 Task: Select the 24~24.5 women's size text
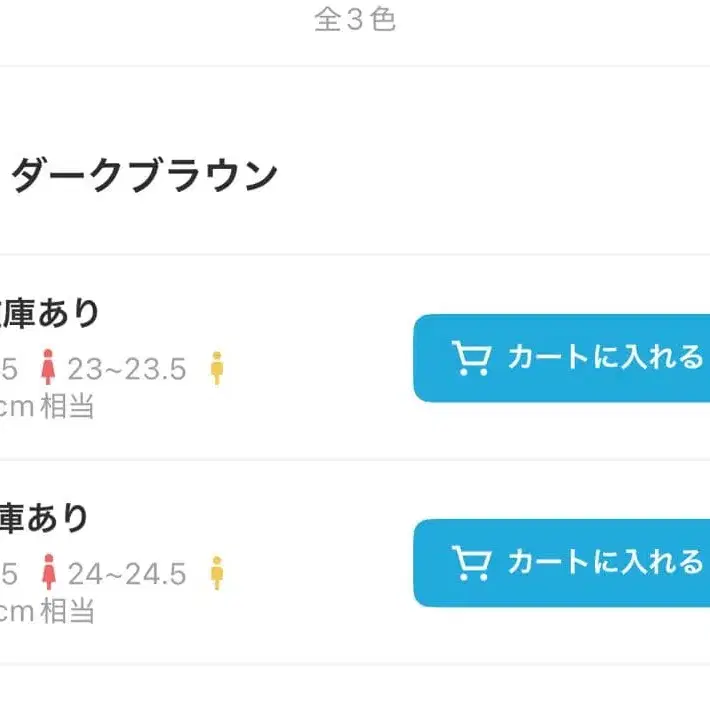(x=127, y=575)
